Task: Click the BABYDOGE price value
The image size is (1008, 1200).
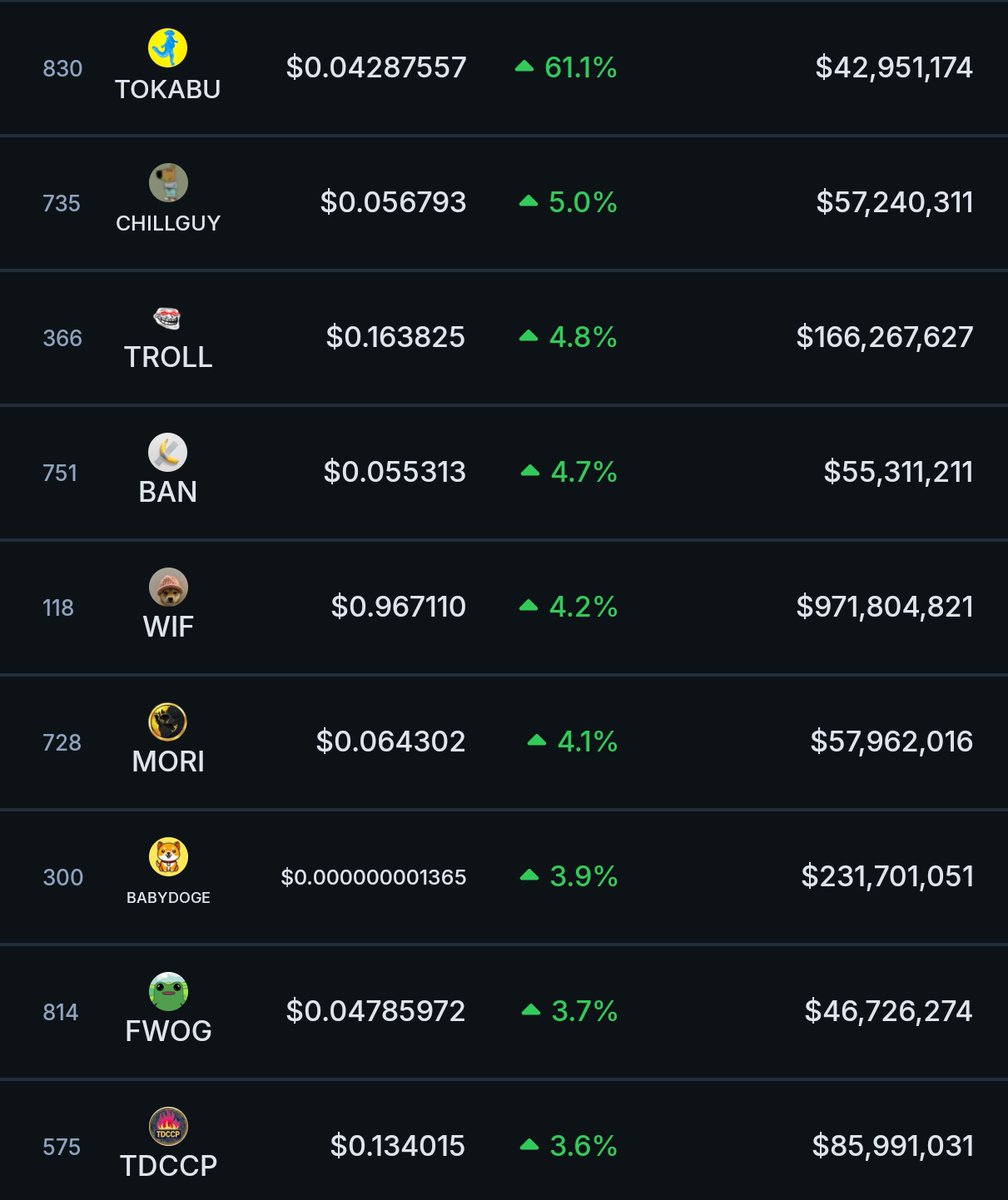Action: tap(373, 877)
